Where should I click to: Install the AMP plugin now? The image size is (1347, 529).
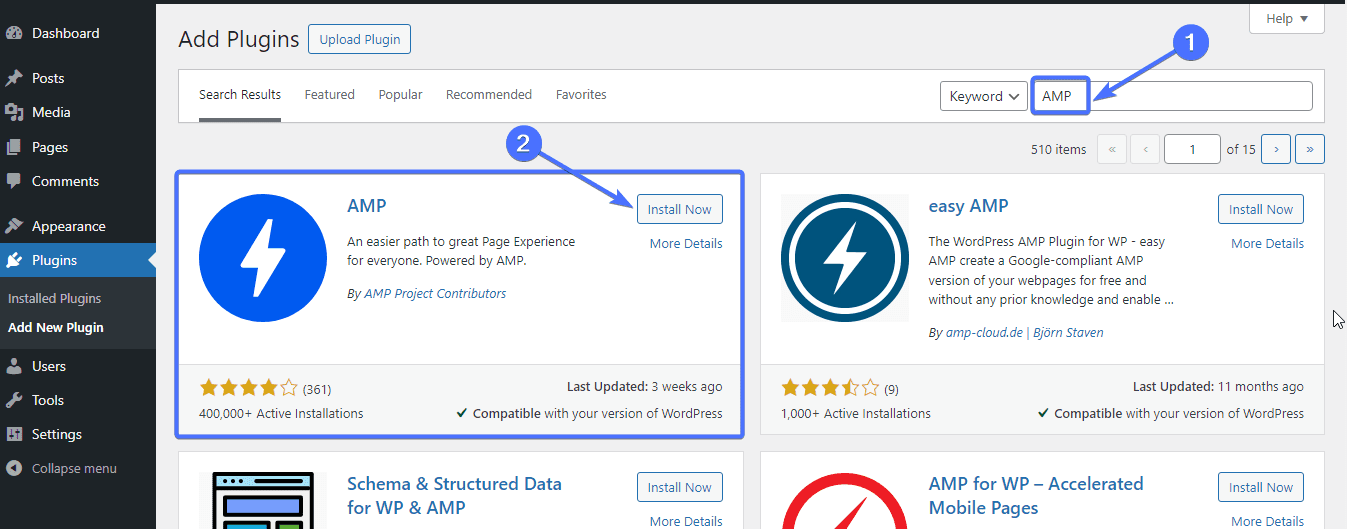click(x=680, y=209)
